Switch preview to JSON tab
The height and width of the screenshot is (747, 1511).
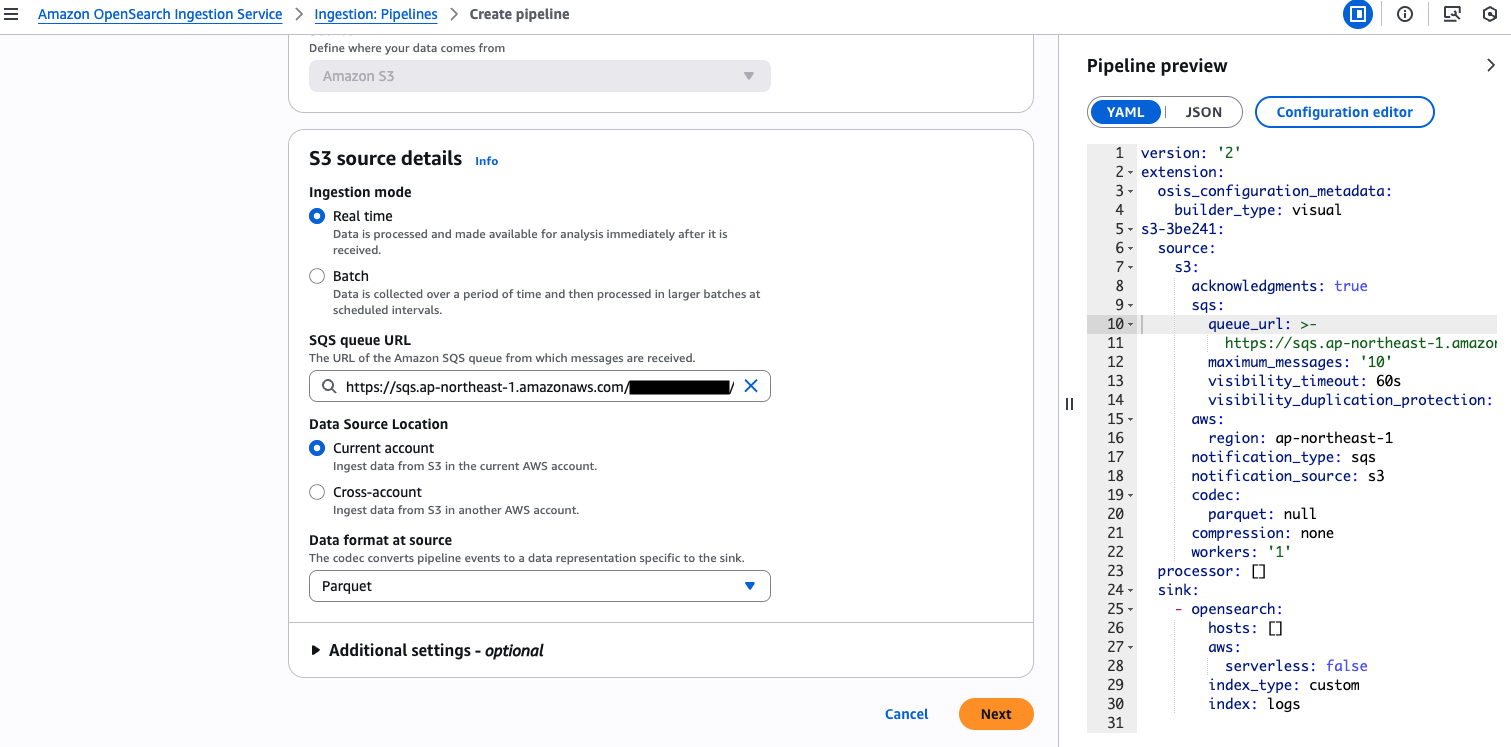(1203, 112)
